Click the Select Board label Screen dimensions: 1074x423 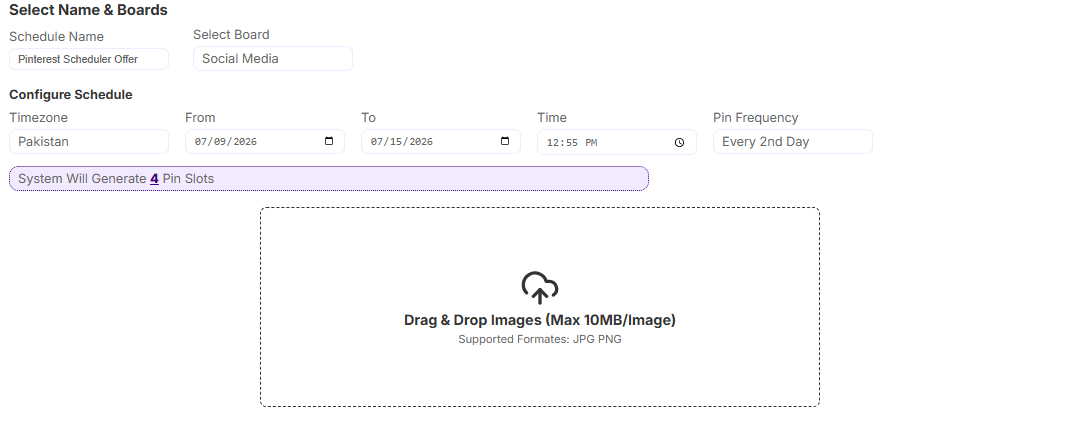click(231, 34)
